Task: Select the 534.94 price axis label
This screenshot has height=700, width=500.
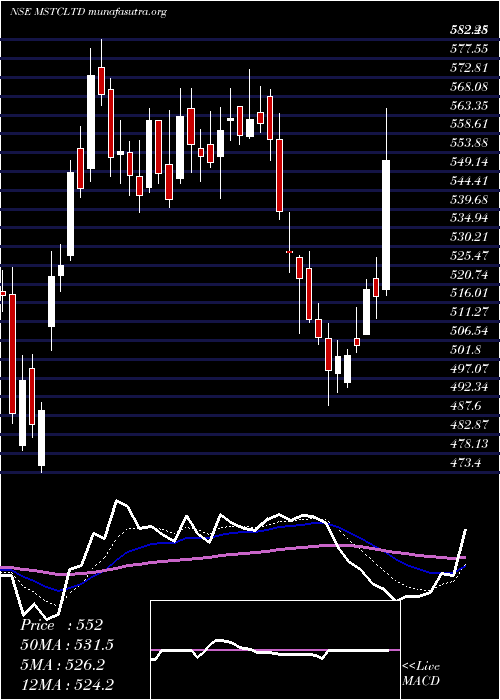Action: 468,218
